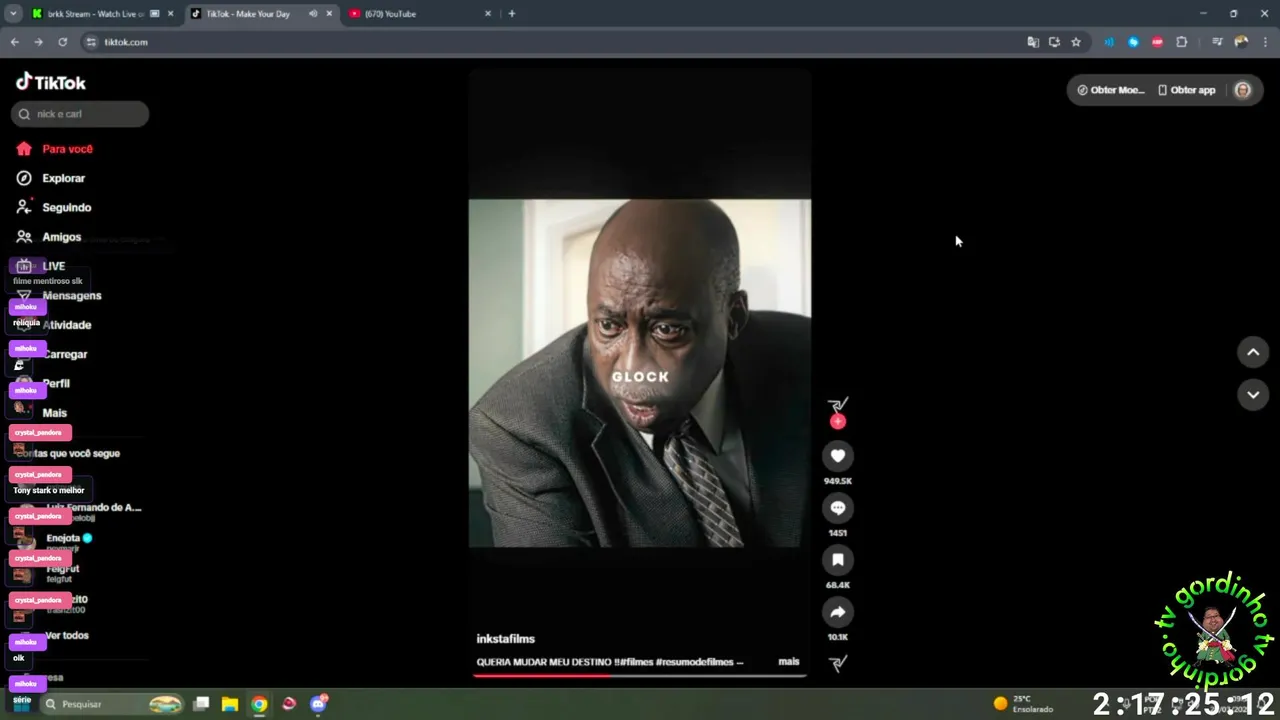Pause the playing video
Viewport: 1280px width, 720px height.
coord(640,373)
